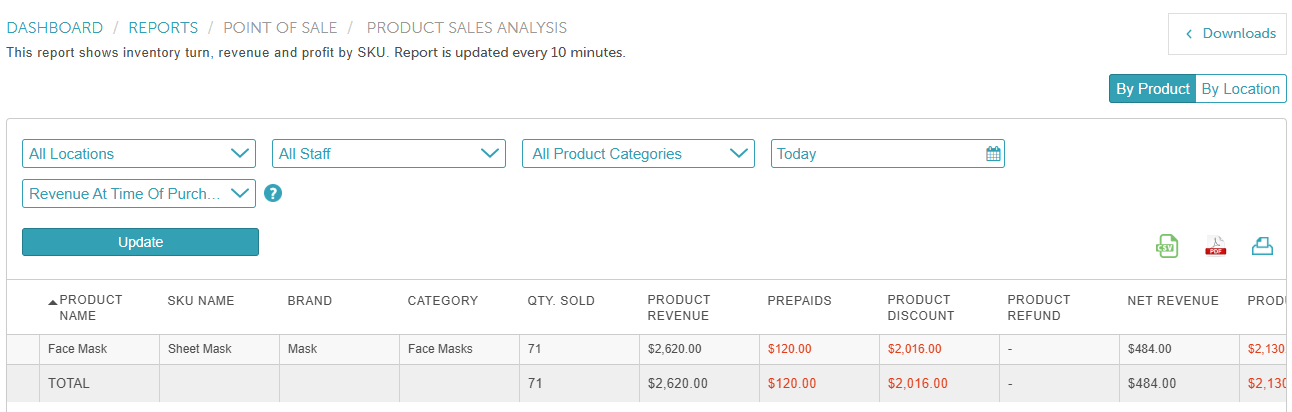Click the Today date range field
Image resolution: width=1292 pixels, height=412 pixels.
click(875, 154)
